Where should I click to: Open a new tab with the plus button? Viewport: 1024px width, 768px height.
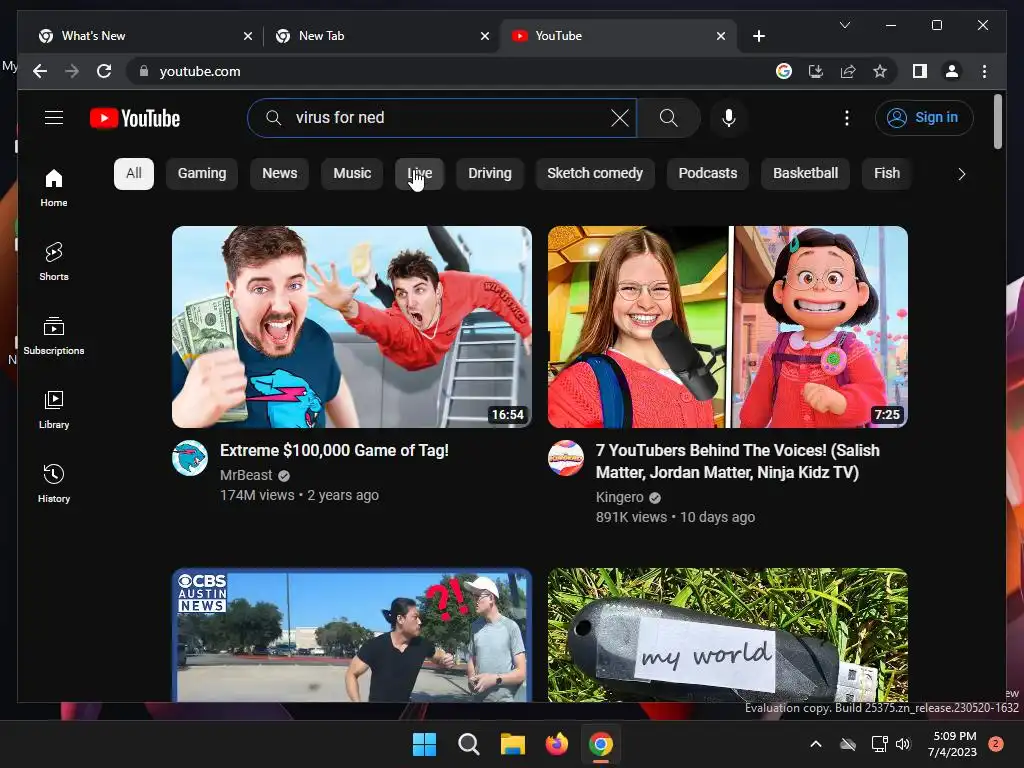click(758, 36)
